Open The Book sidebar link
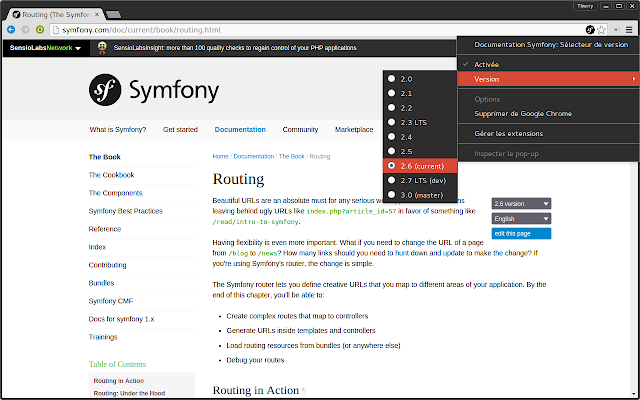The width and height of the screenshot is (640, 400). [104, 157]
